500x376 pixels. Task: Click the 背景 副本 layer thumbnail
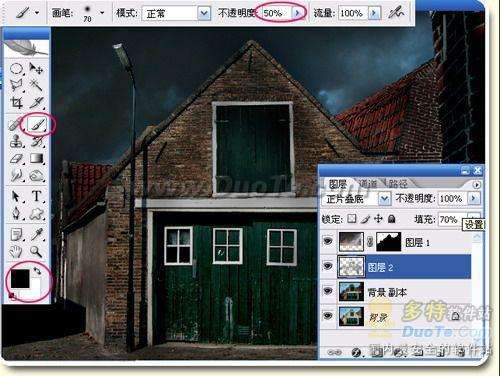[351, 291]
